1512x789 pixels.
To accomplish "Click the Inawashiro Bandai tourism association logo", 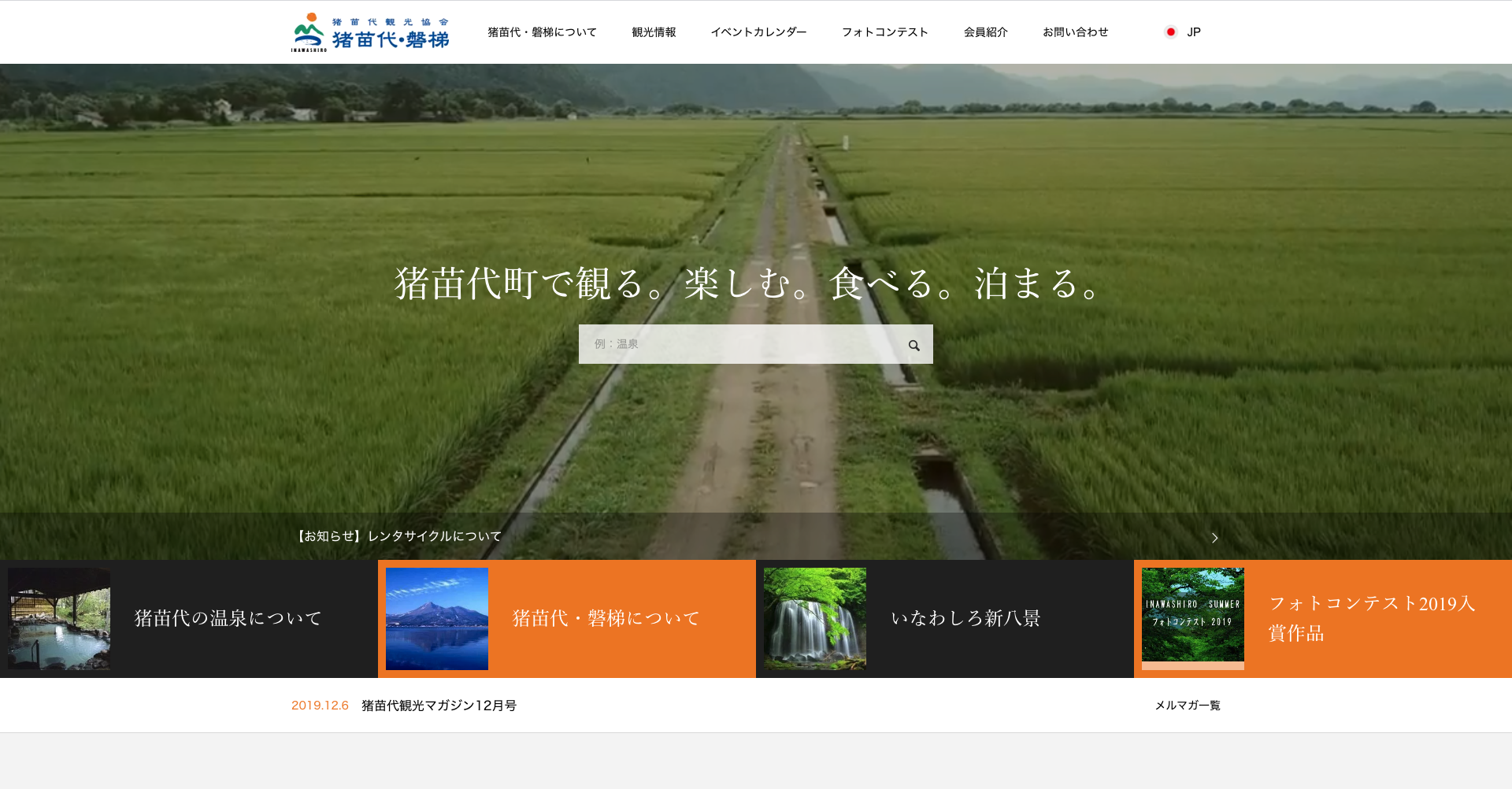I will click(x=370, y=32).
